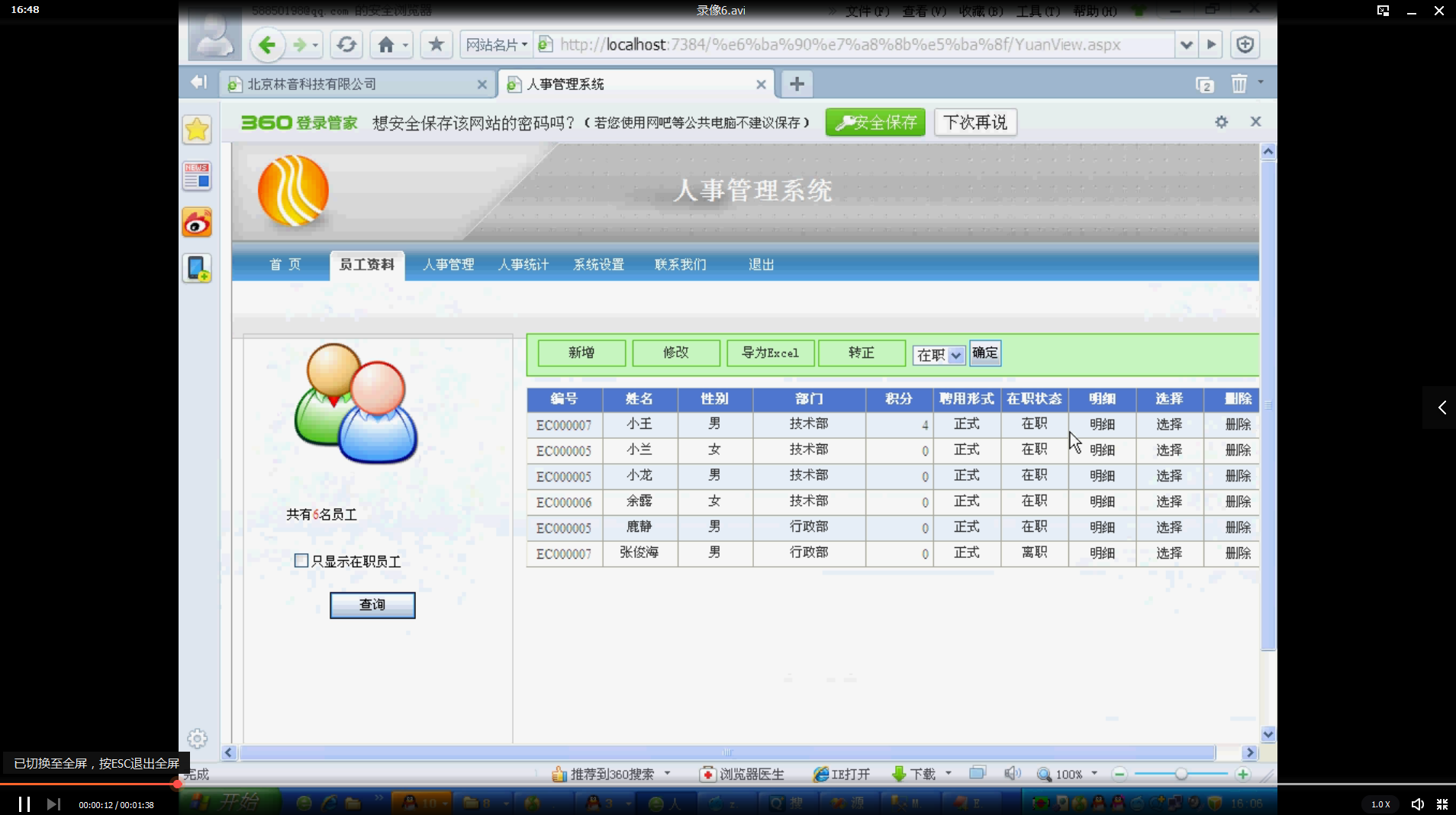Click the 导为Excel button
The height and width of the screenshot is (815, 1456).
pos(771,353)
